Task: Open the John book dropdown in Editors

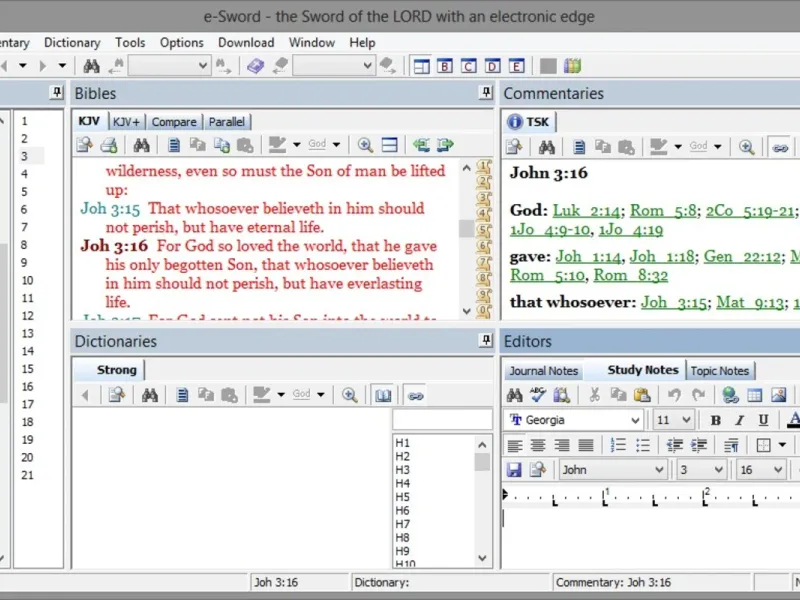Action: [x=659, y=470]
